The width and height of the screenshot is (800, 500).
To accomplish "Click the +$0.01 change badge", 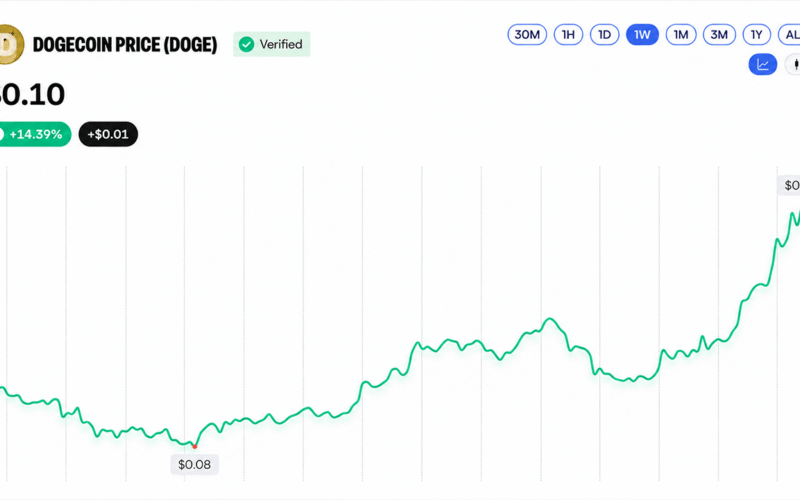I will pyautogui.click(x=108, y=134).
